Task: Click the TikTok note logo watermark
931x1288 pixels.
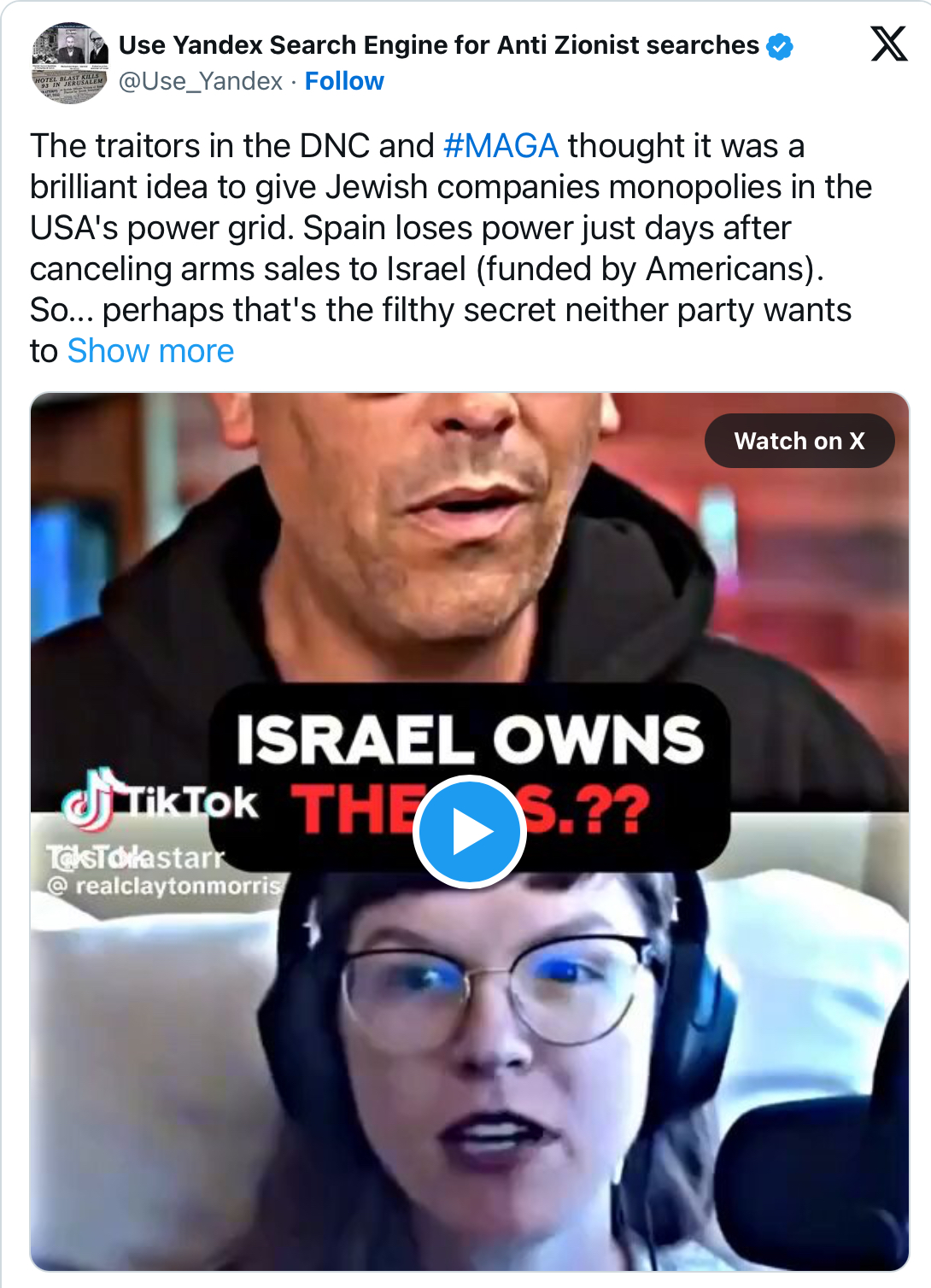Action: pos(89,800)
